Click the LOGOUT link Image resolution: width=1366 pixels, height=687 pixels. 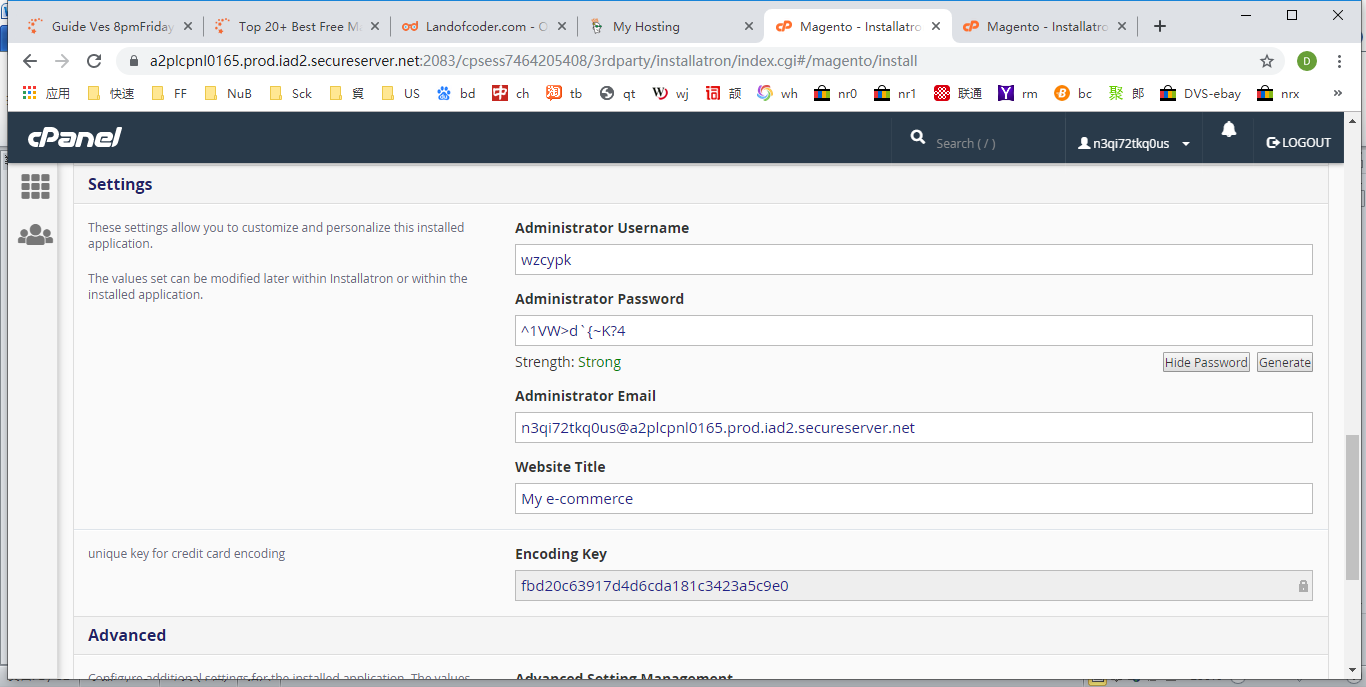1299,143
